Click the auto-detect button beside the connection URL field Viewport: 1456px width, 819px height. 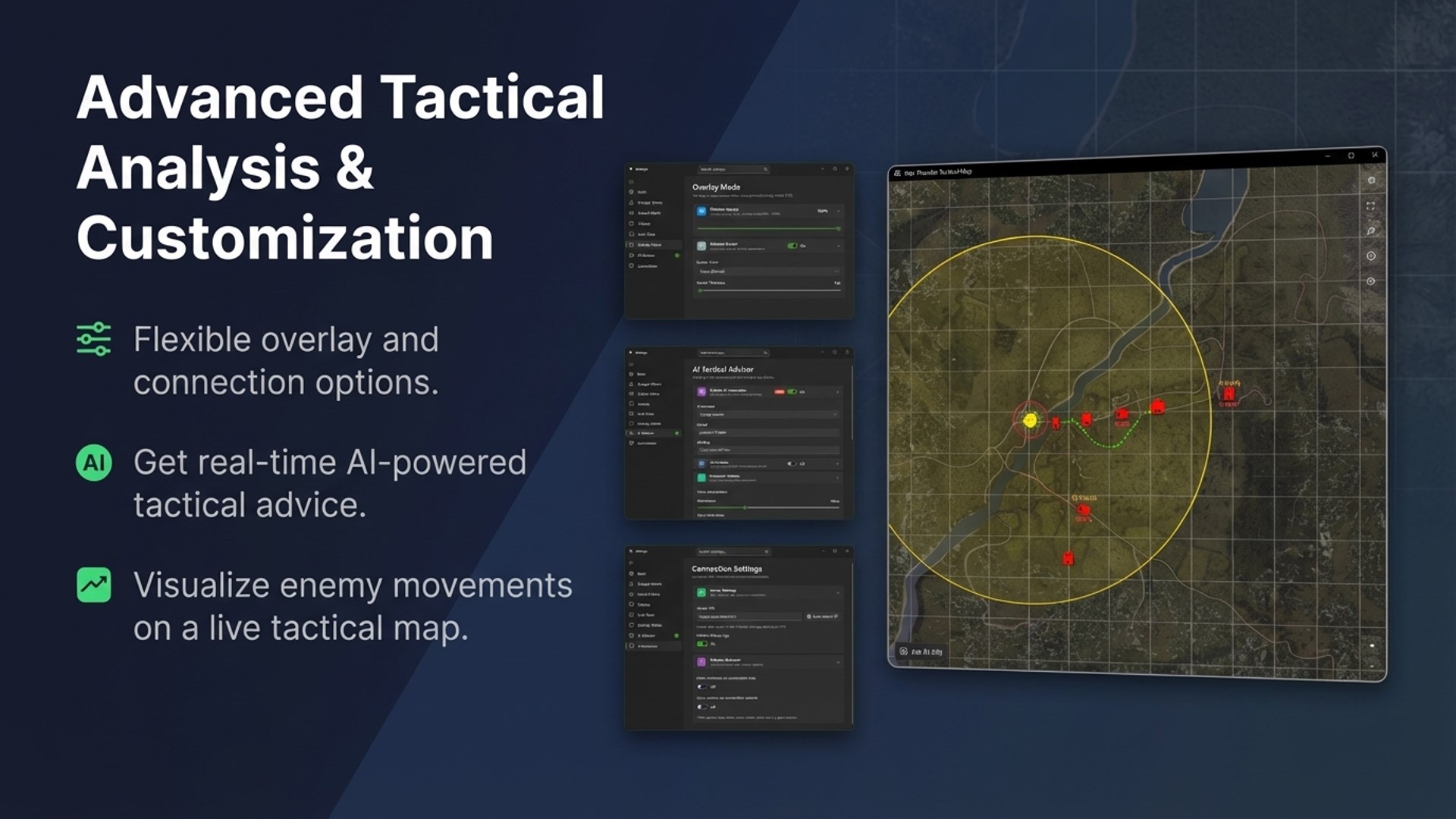pyautogui.click(x=822, y=617)
